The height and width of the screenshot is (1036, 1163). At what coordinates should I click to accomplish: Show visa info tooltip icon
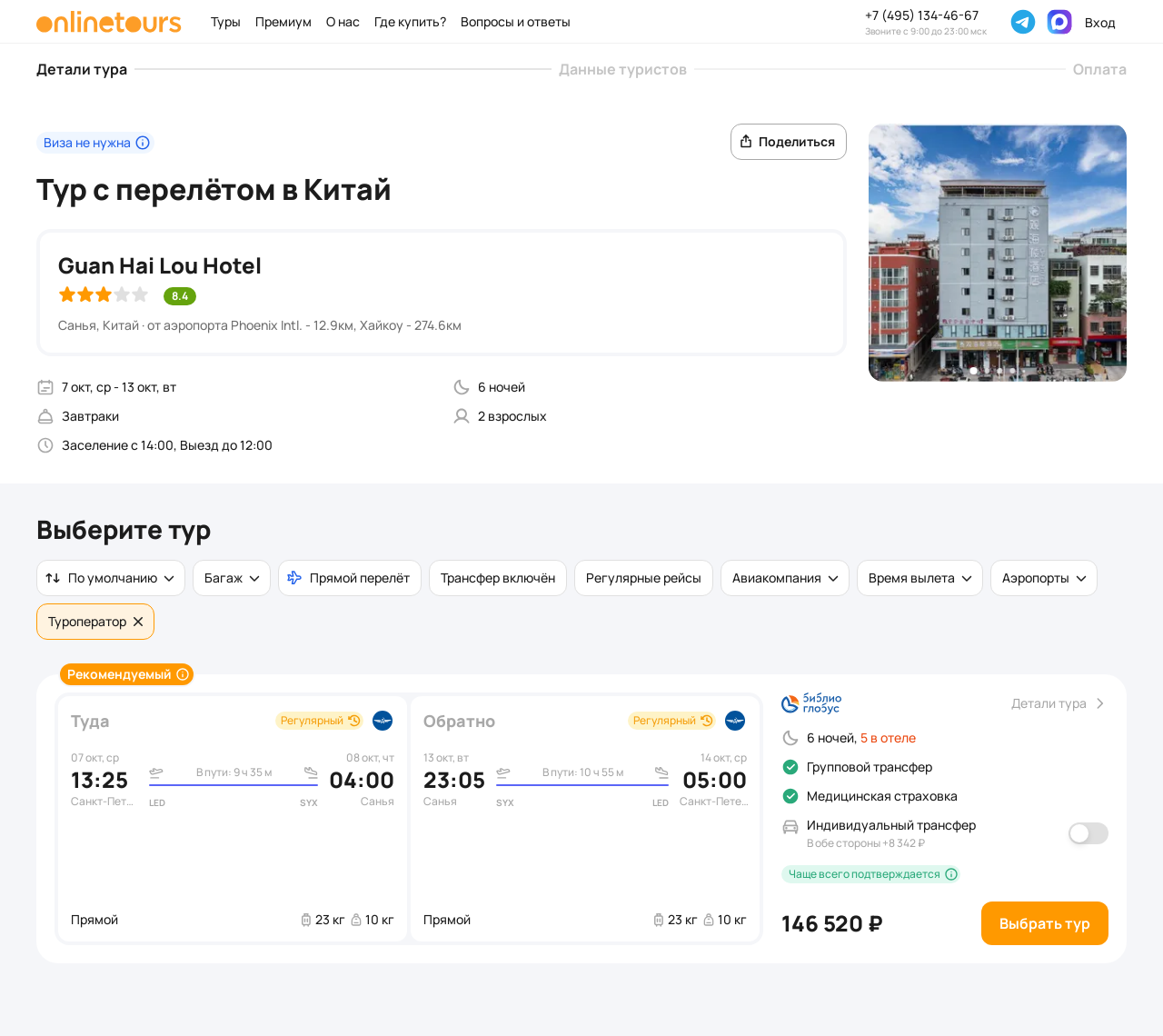(143, 143)
